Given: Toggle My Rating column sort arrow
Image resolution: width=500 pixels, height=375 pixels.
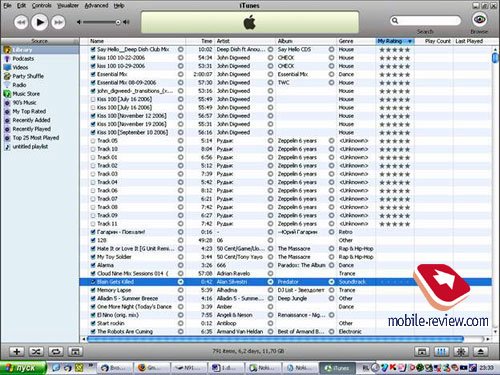Looking at the screenshot, I should pos(410,41).
